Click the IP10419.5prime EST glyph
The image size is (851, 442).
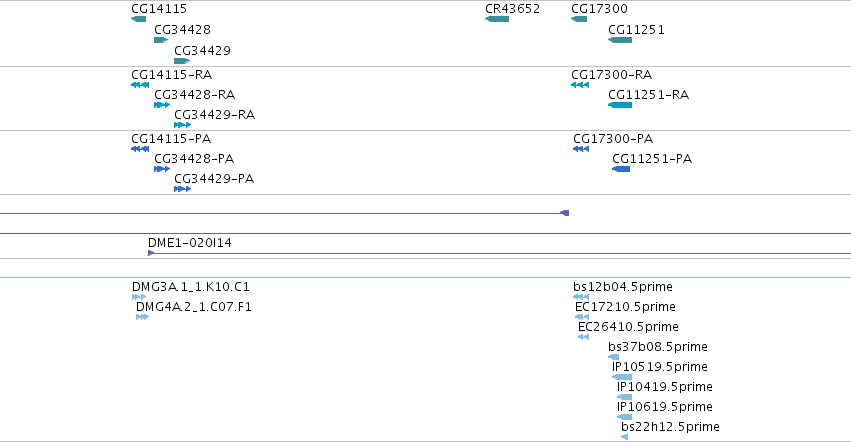point(624,397)
